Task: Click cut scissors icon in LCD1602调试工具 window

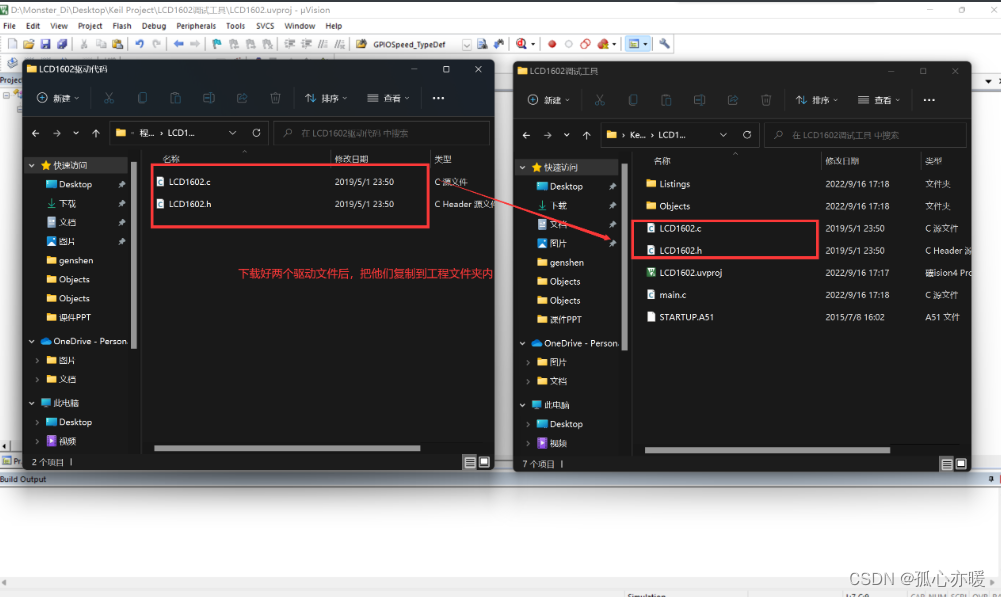Action: (599, 100)
